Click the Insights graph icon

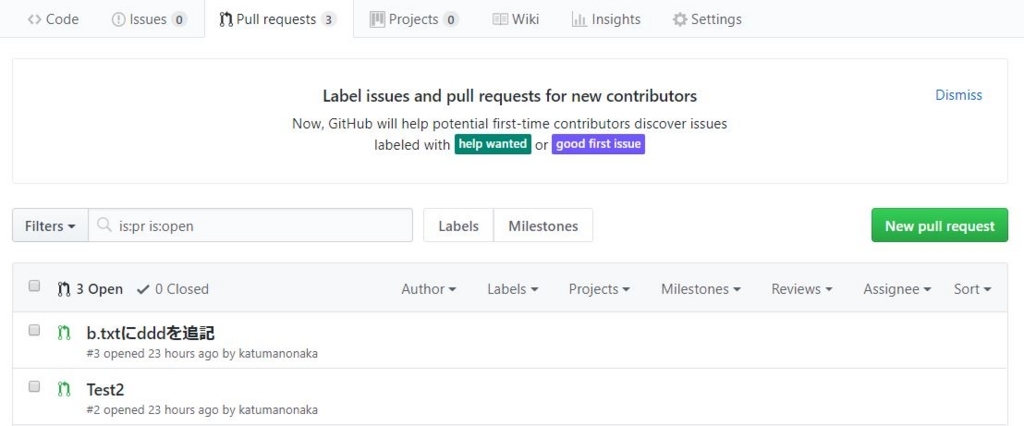coord(579,19)
